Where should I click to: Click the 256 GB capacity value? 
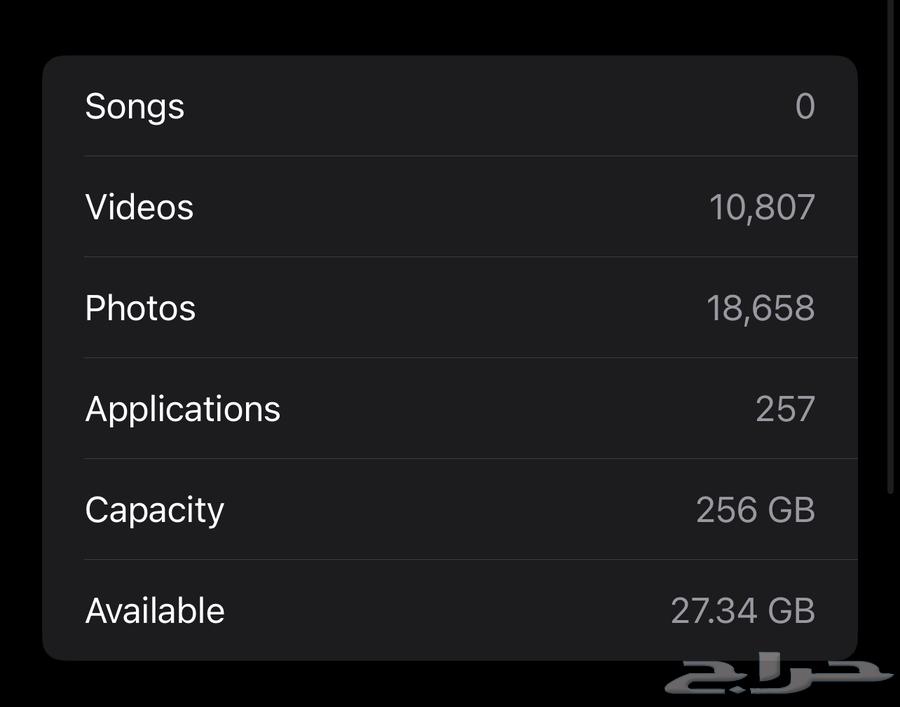(758, 510)
